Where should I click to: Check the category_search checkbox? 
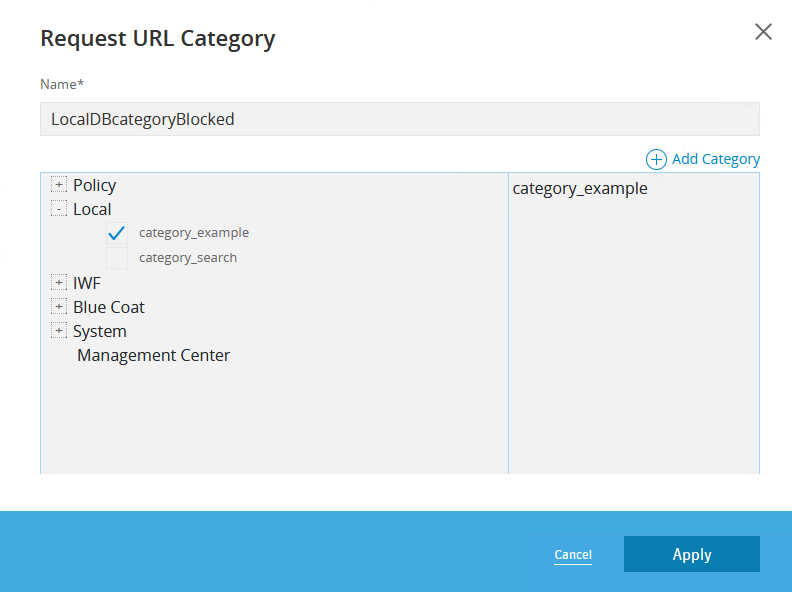[117, 258]
